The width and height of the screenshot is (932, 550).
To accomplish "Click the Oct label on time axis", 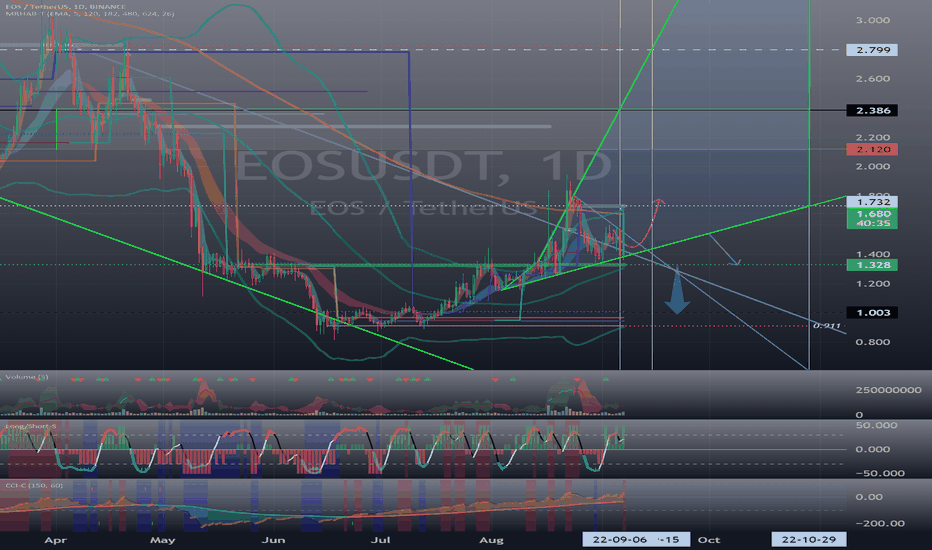I will pos(709,540).
